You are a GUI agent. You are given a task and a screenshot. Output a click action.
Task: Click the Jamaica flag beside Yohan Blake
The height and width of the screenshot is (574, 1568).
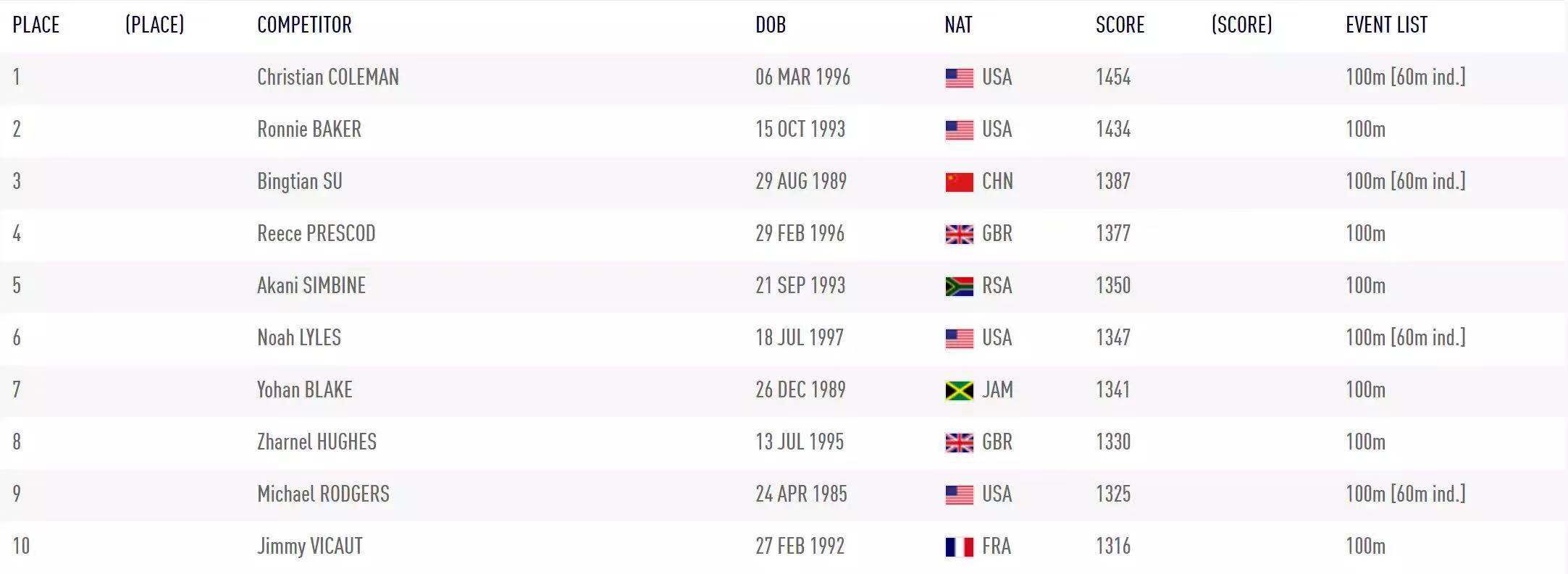pos(959,390)
